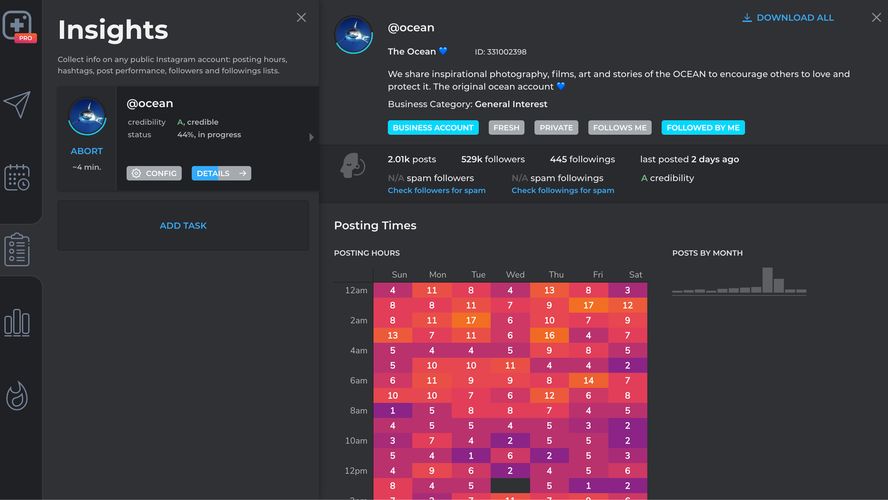Click the spam detective head icon
The width and height of the screenshot is (888, 500).
pos(352,166)
